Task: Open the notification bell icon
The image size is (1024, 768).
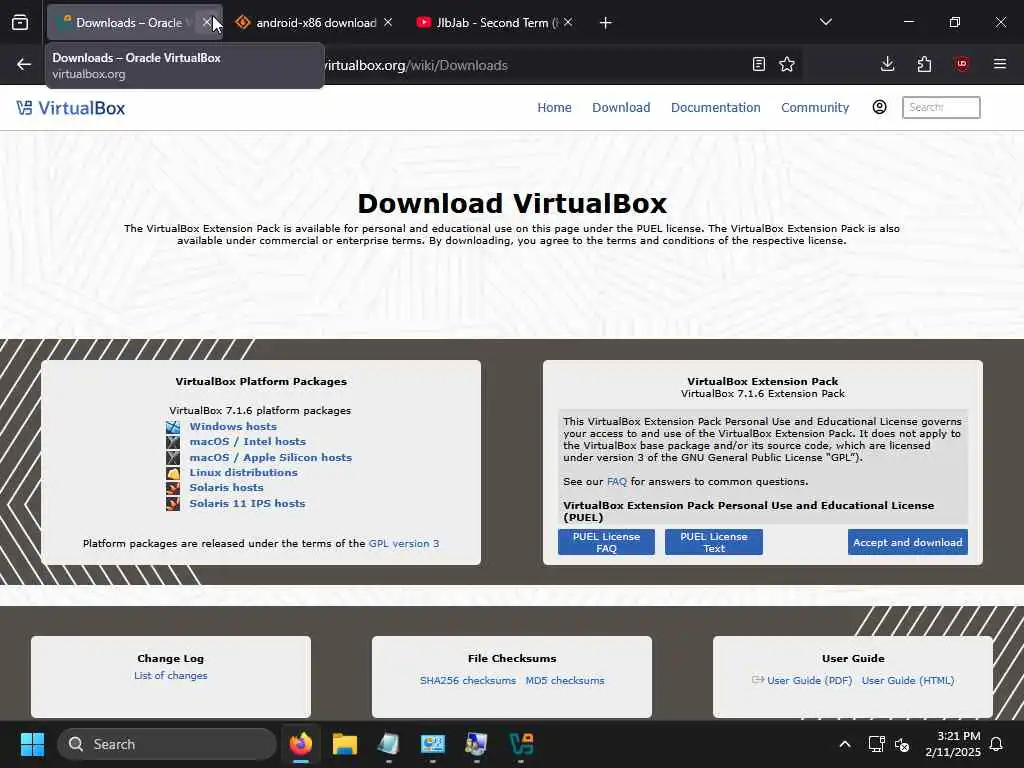Action: pos(997,744)
